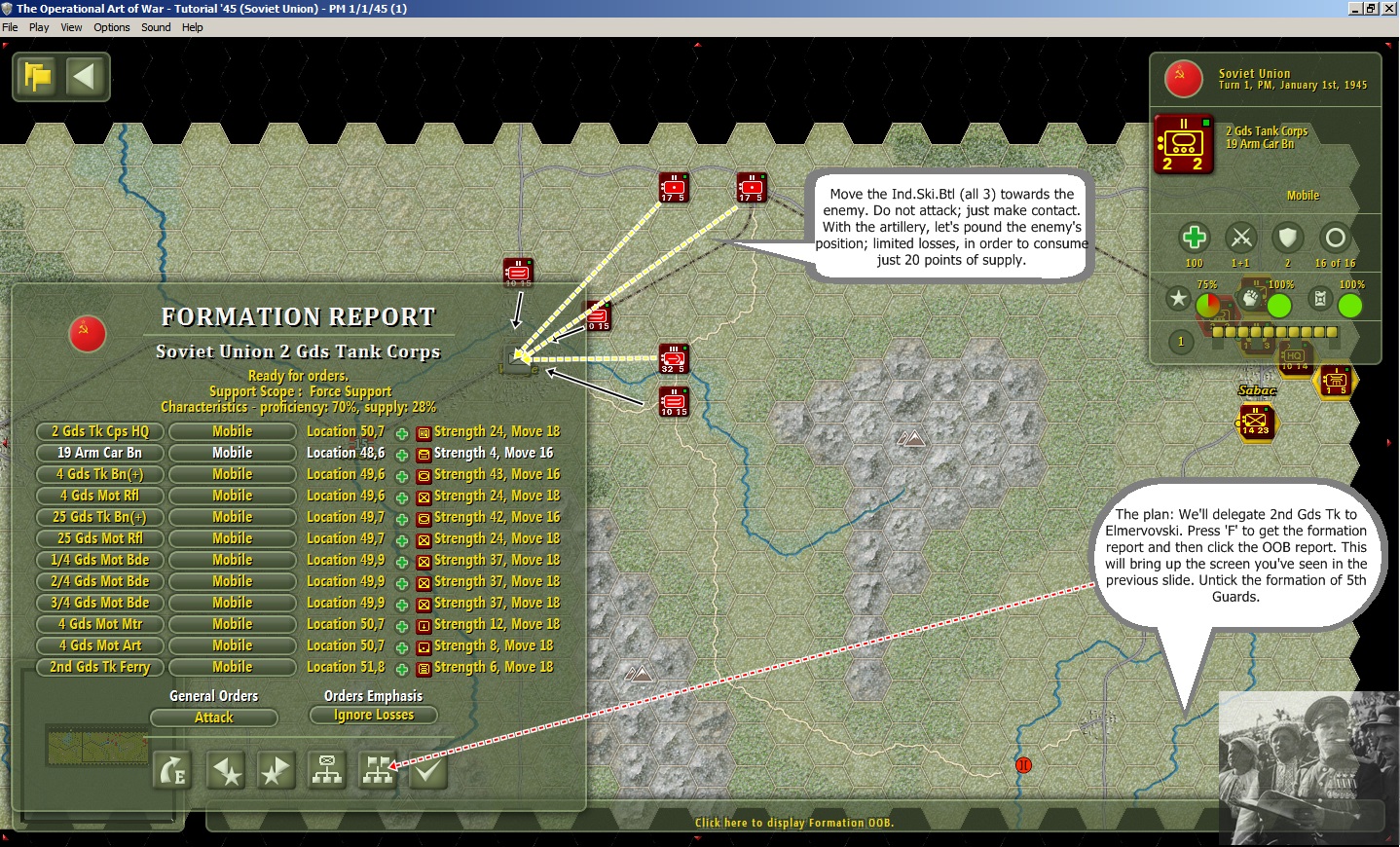
Task: Click the green circle beside the jerrycan icon
Action: [x=1350, y=306]
